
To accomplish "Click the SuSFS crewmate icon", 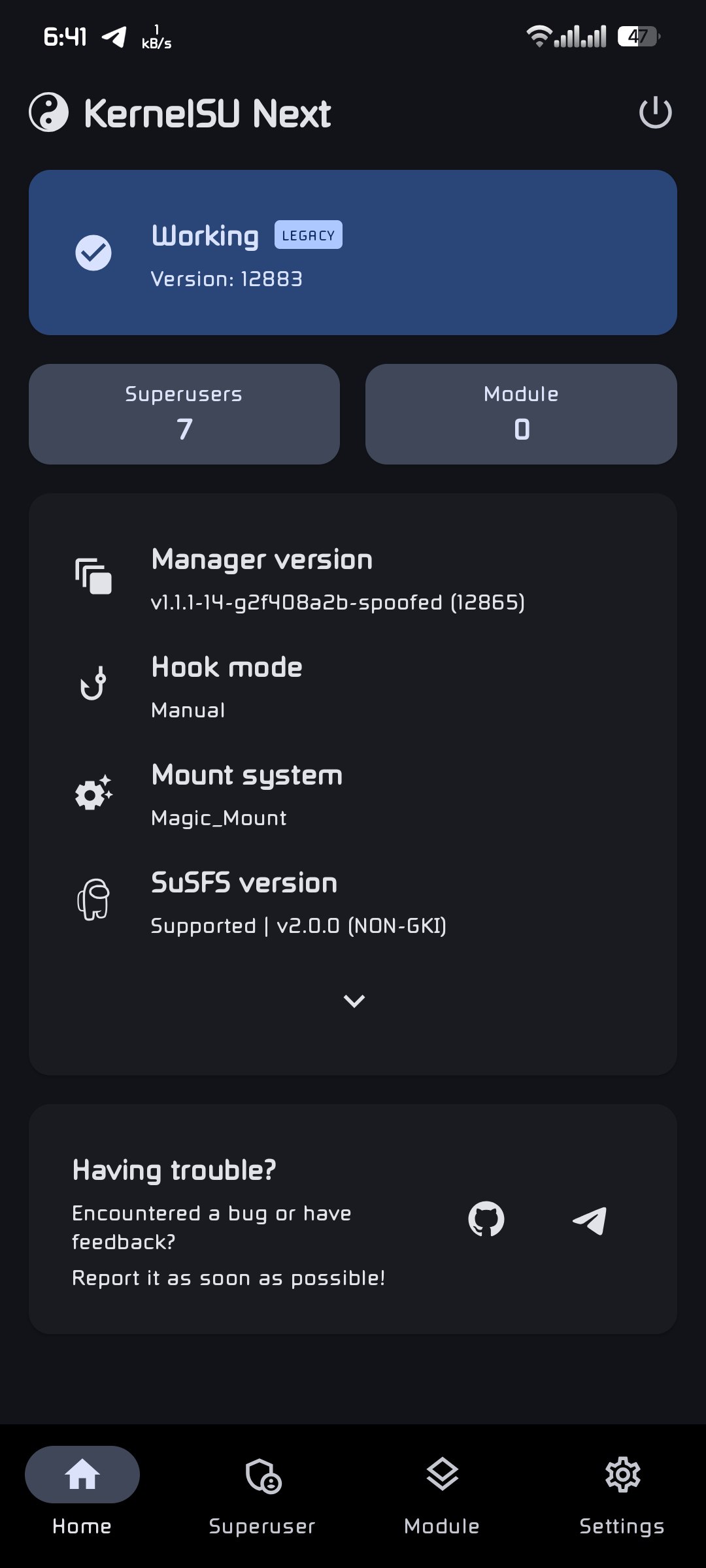I will click(93, 900).
